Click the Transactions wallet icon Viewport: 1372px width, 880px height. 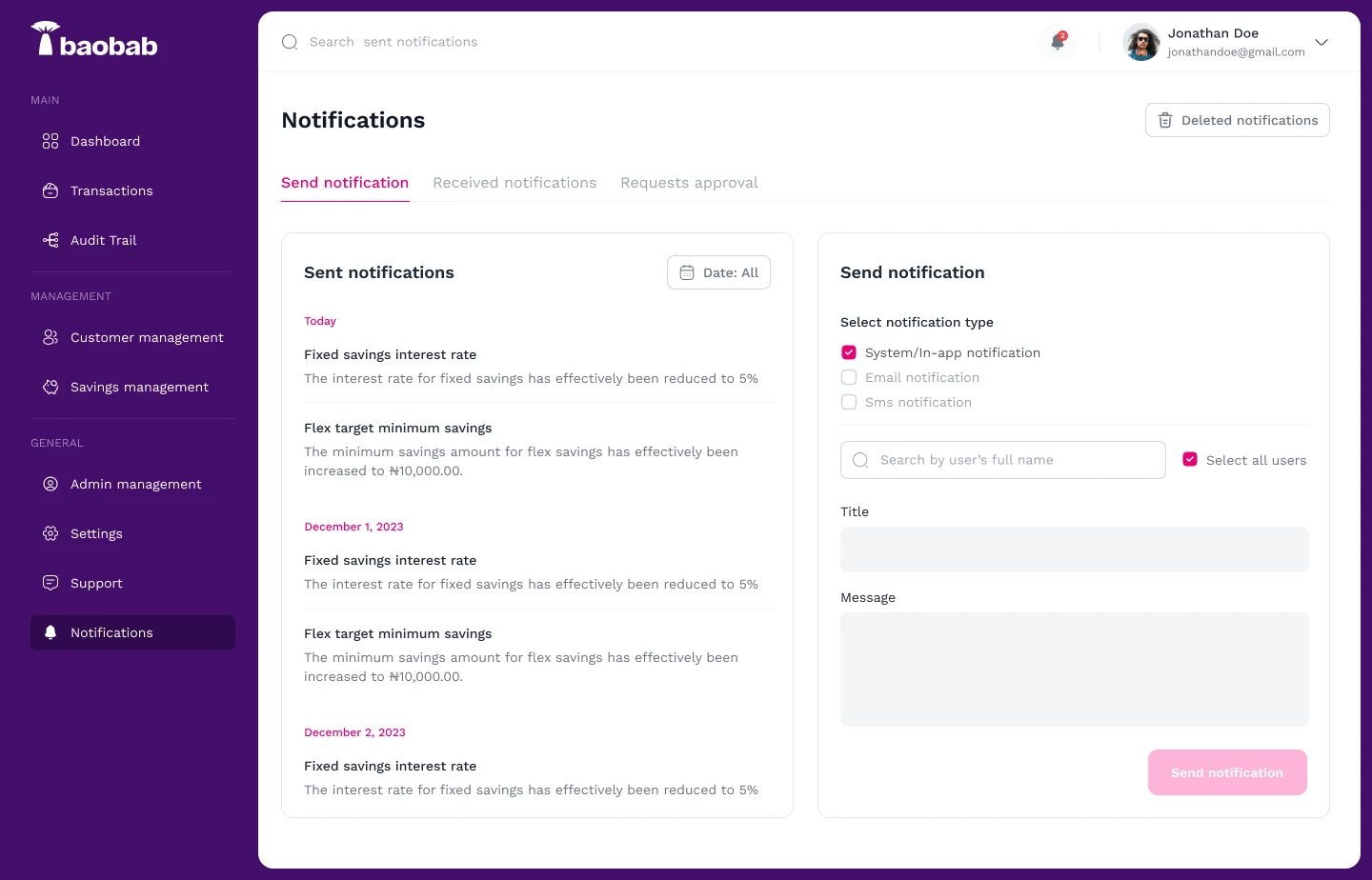(50, 190)
